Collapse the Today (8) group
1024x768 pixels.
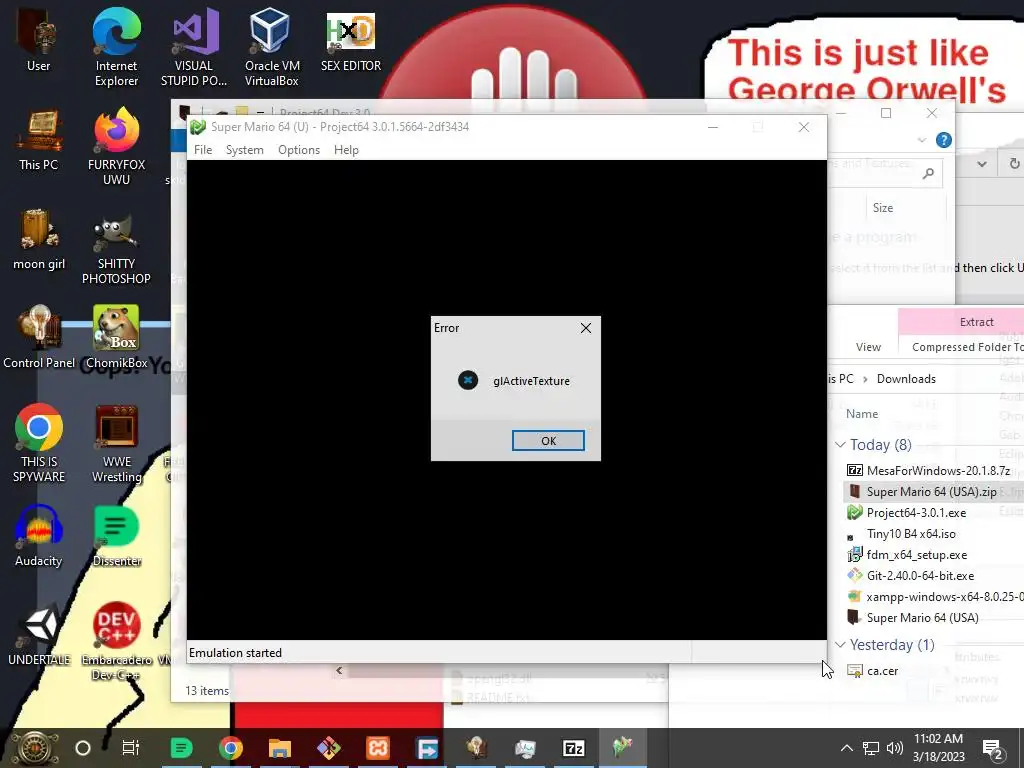coord(840,445)
